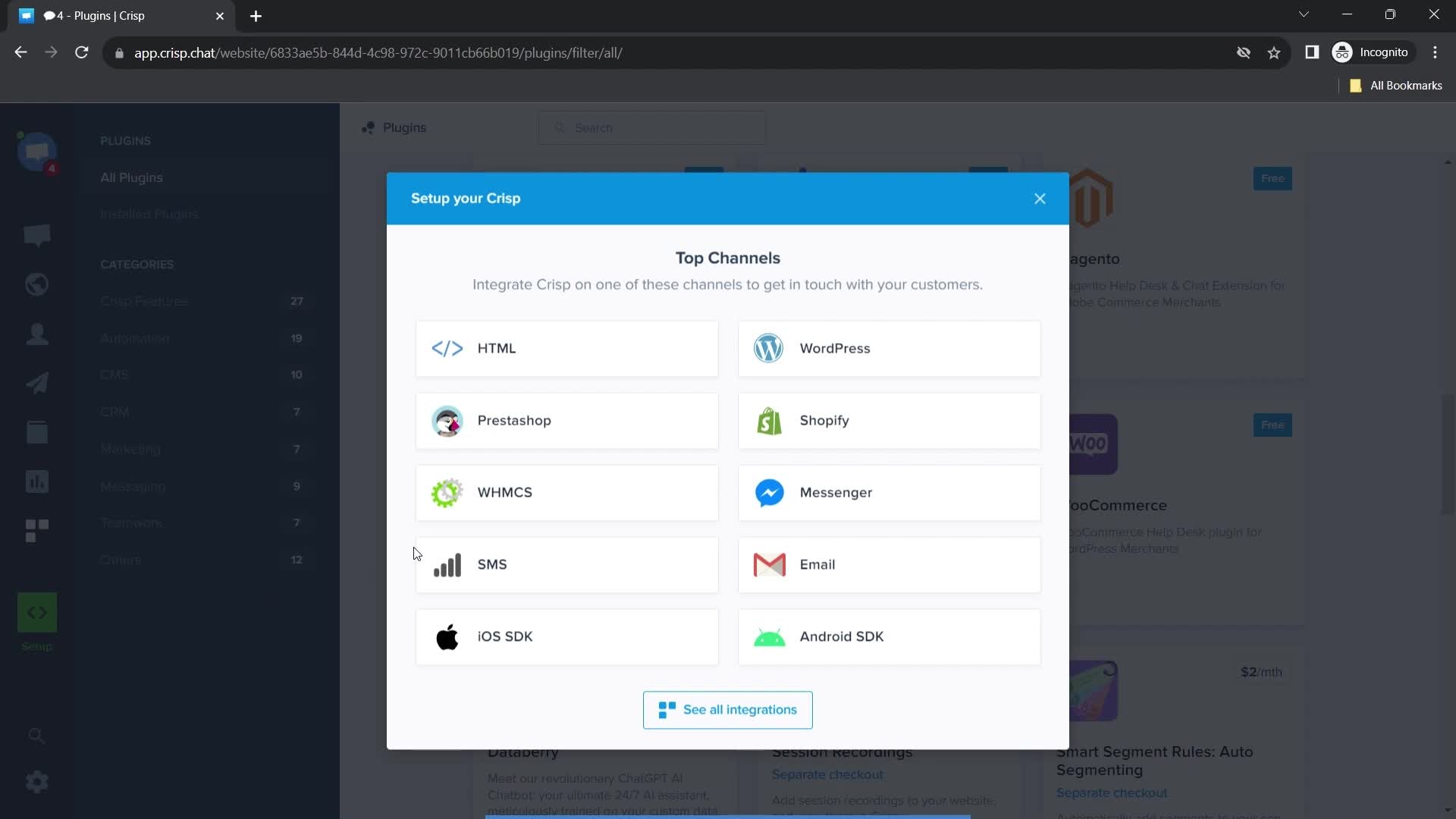1456x819 pixels.
Task: Expand the CMS category in sidebar
Action: tap(113, 375)
